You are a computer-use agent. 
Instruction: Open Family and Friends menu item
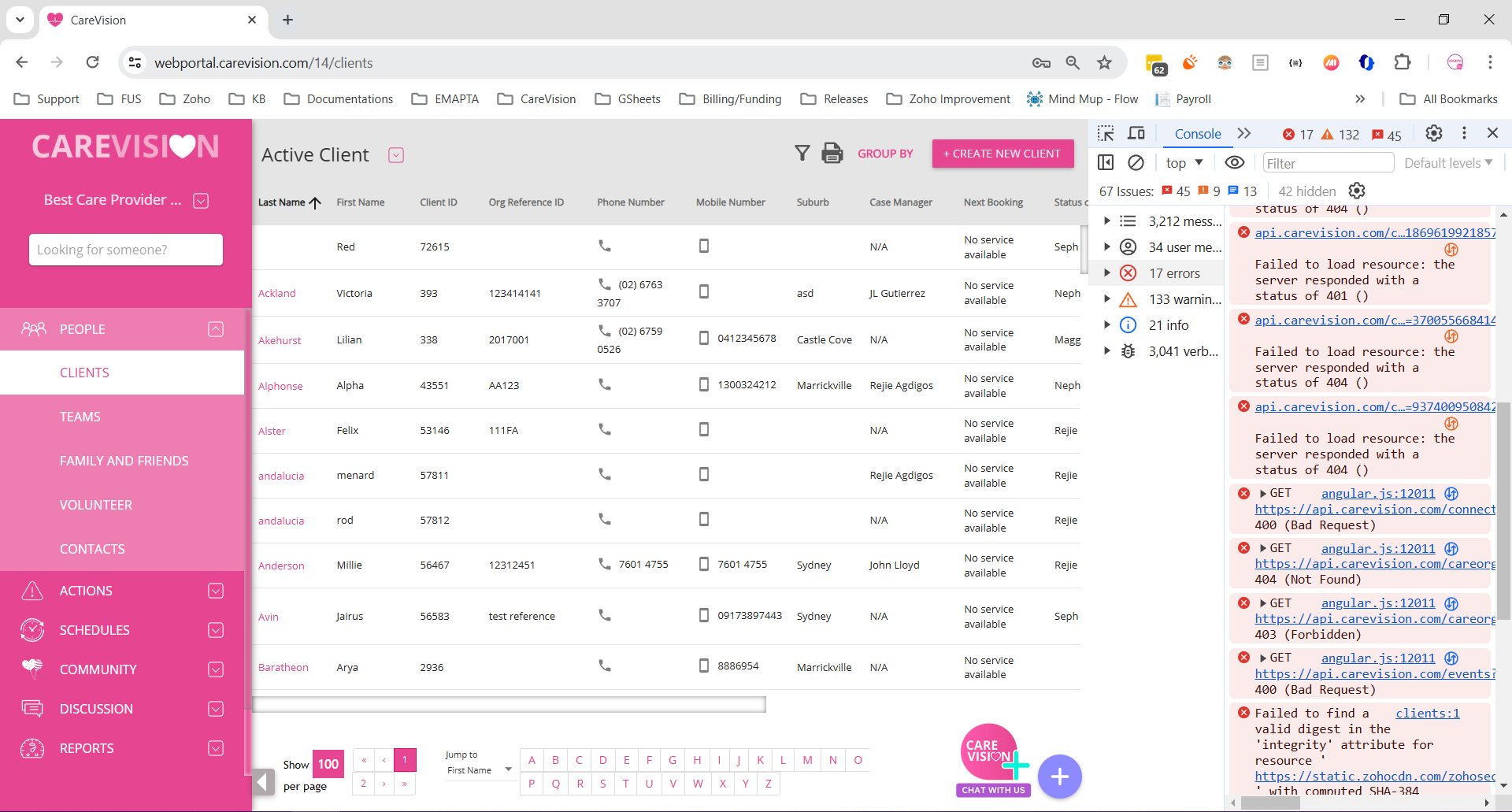122,461
